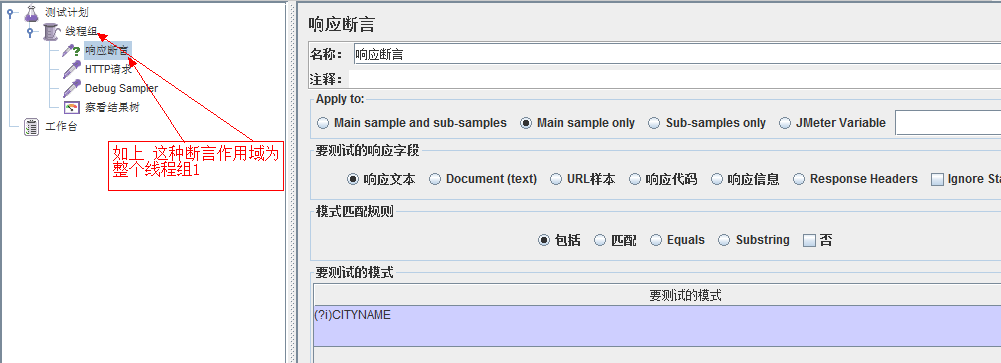
Task: Collapse the 线程组 tree node
Action: (29, 31)
